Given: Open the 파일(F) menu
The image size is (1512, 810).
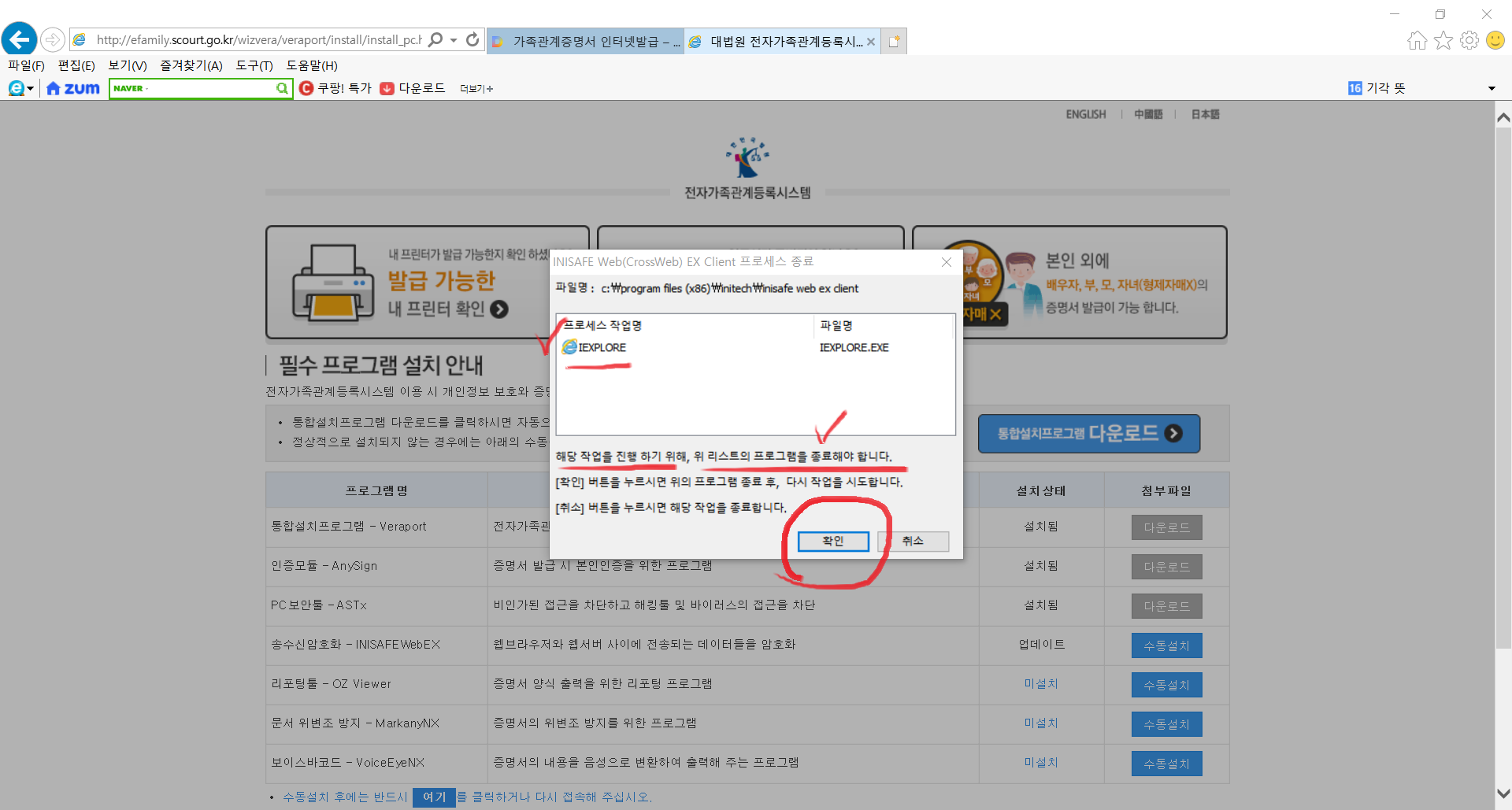Looking at the screenshot, I should (26, 65).
